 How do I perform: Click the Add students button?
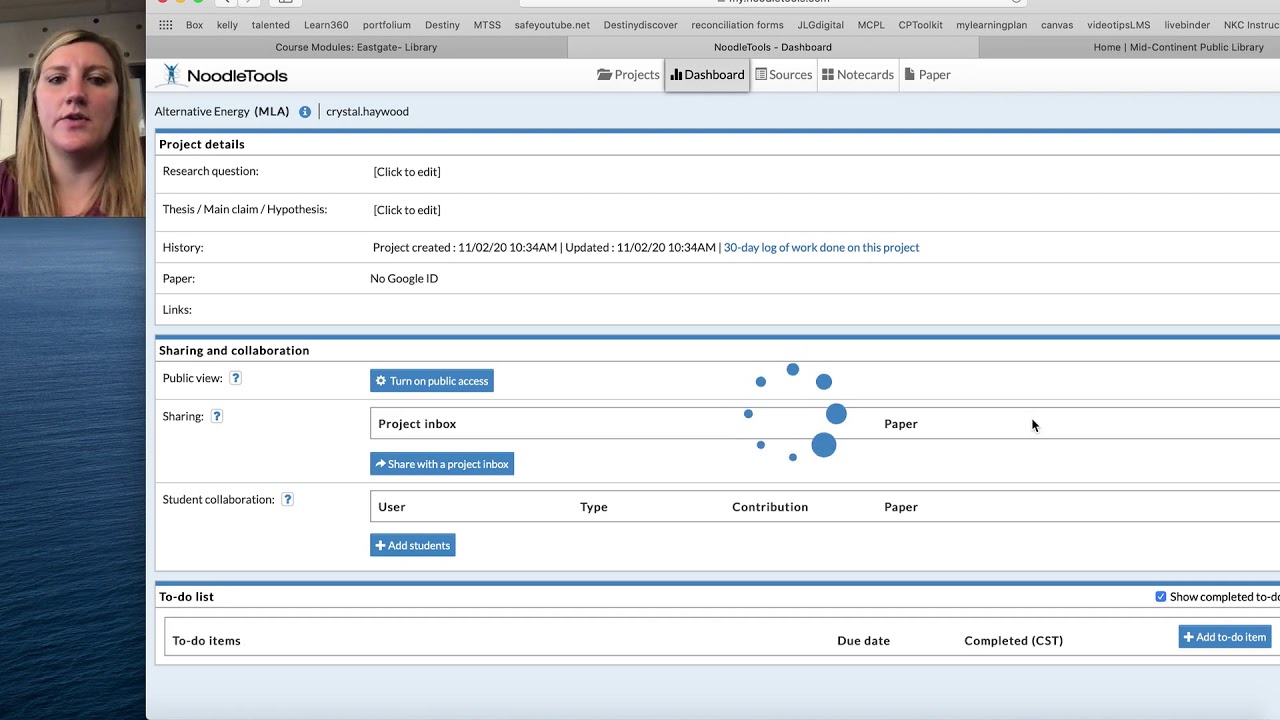point(413,545)
